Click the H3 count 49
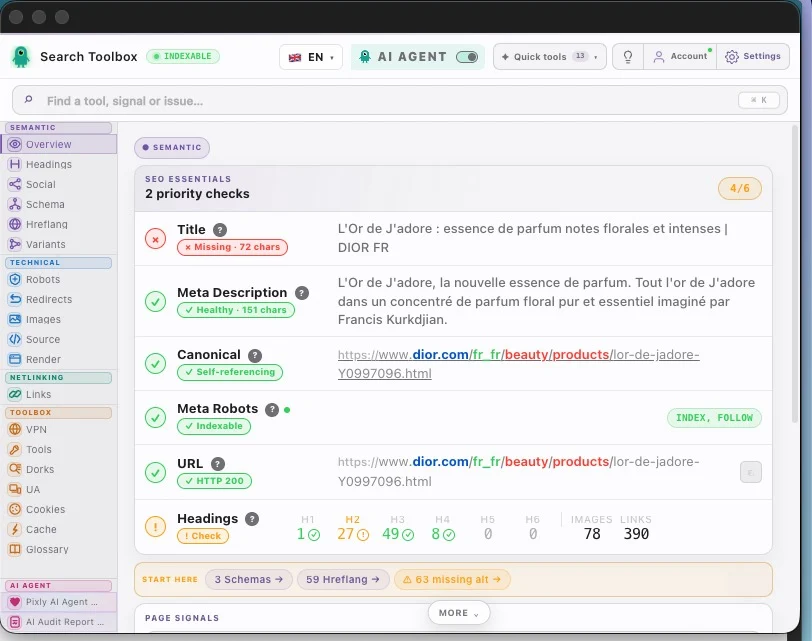The image size is (812, 641). pos(398,534)
